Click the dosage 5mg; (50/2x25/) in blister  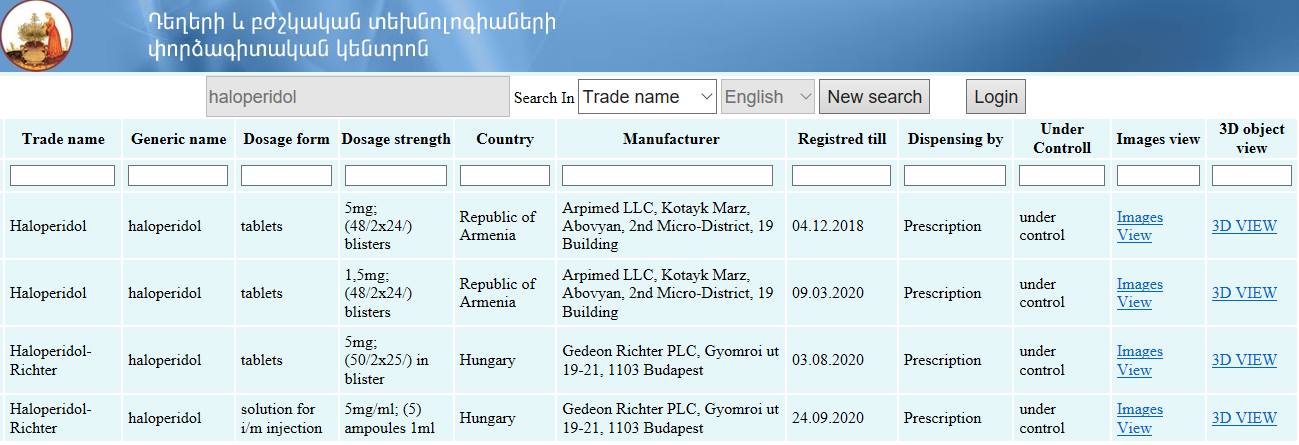coord(387,360)
